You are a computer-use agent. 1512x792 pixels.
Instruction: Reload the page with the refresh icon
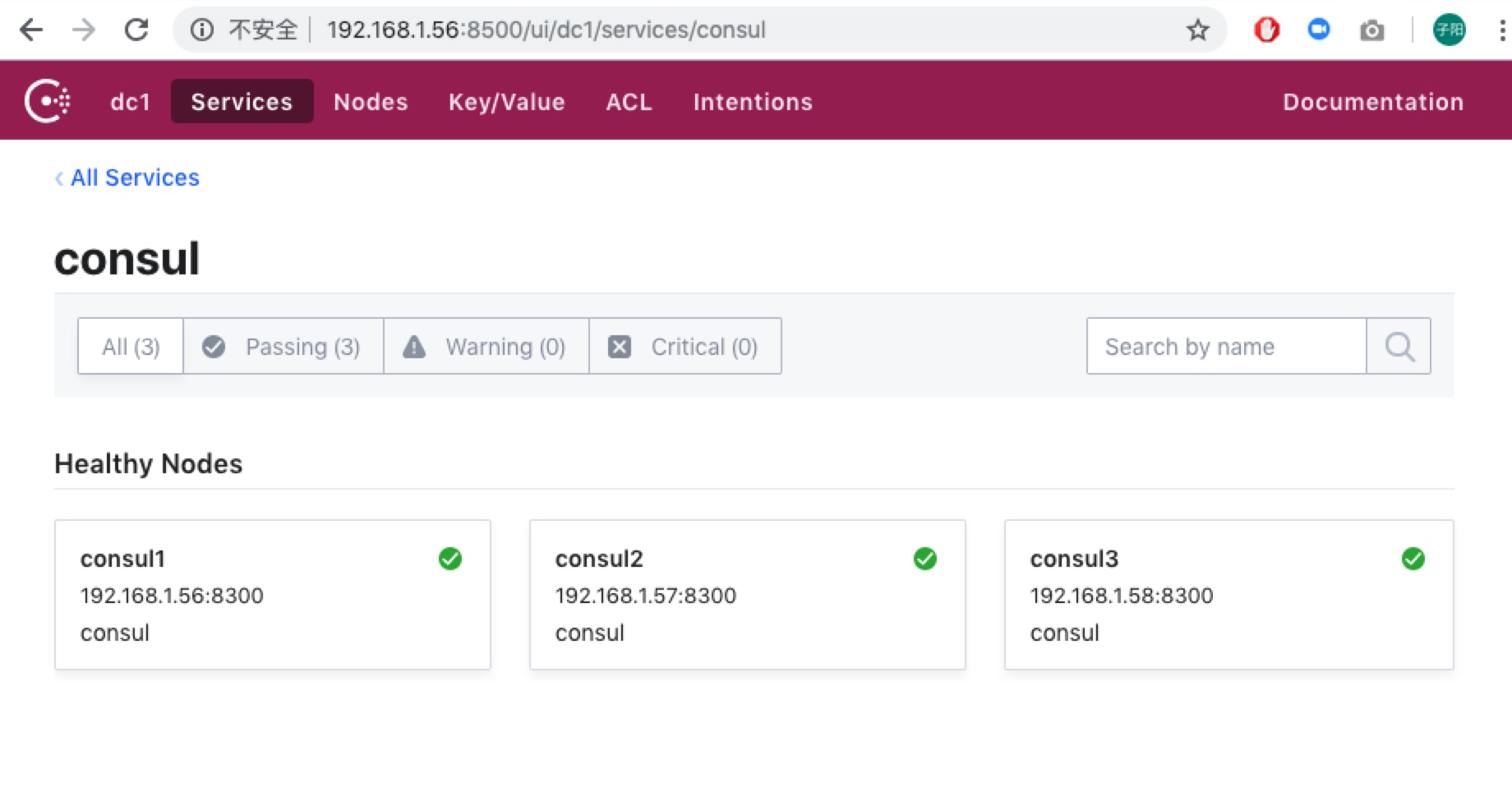(x=136, y=30)
